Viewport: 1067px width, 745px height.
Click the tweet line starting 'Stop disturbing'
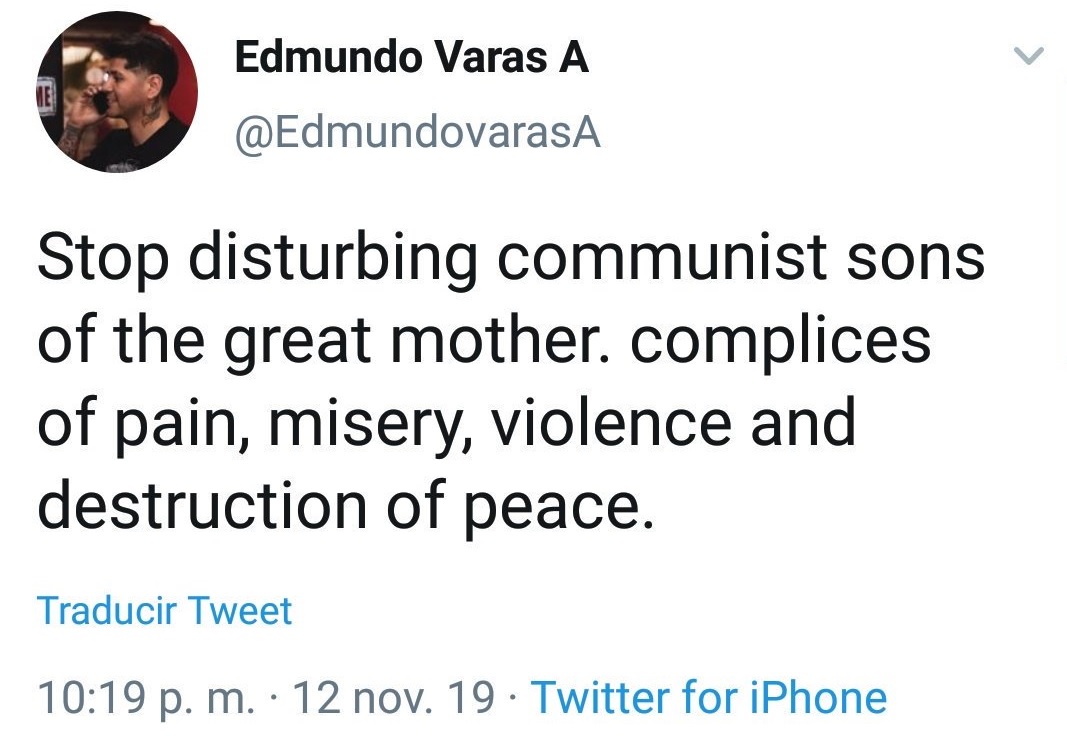pos(511,259)
